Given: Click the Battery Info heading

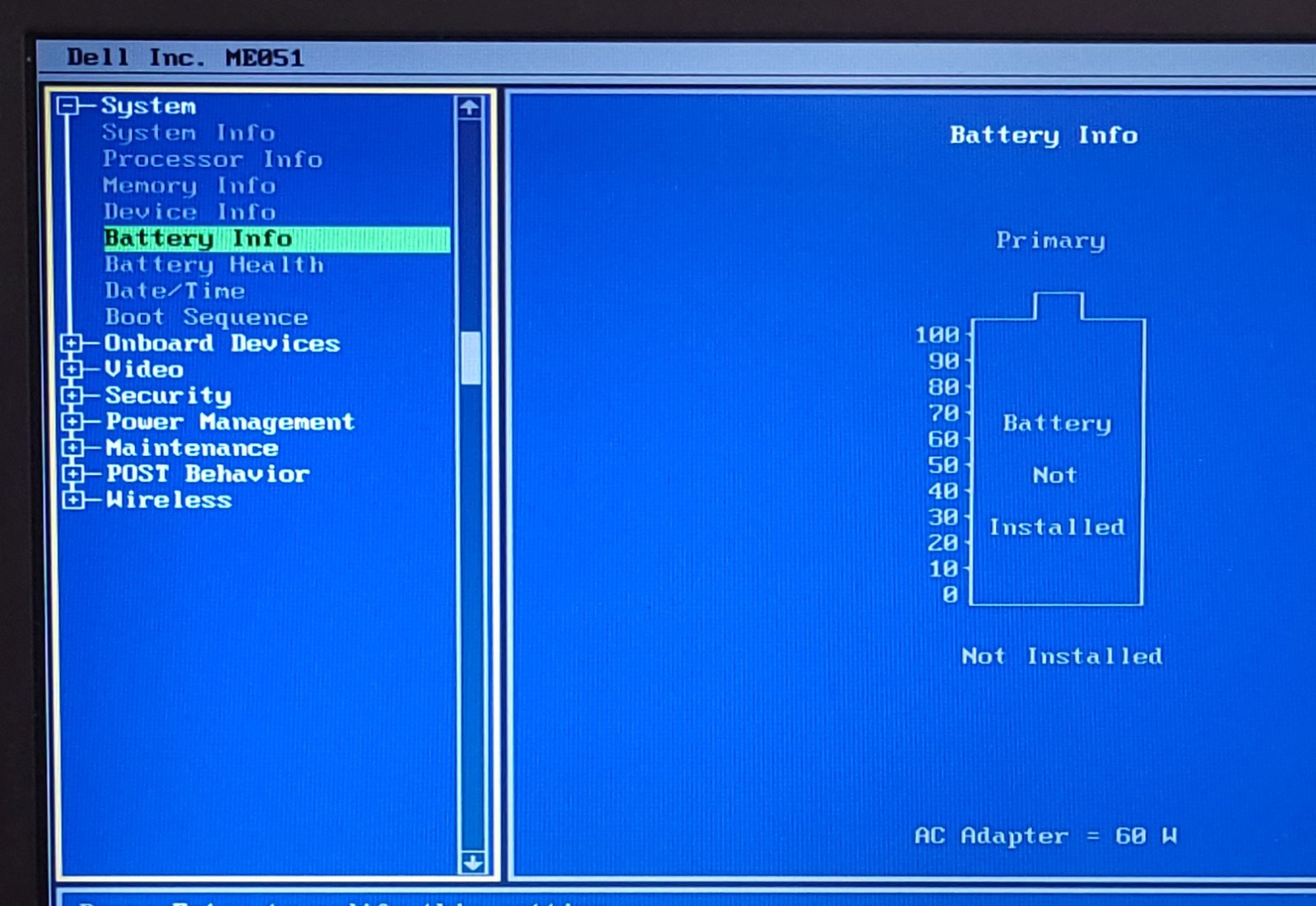Looking at the screenshot, I should point(1044,135).
